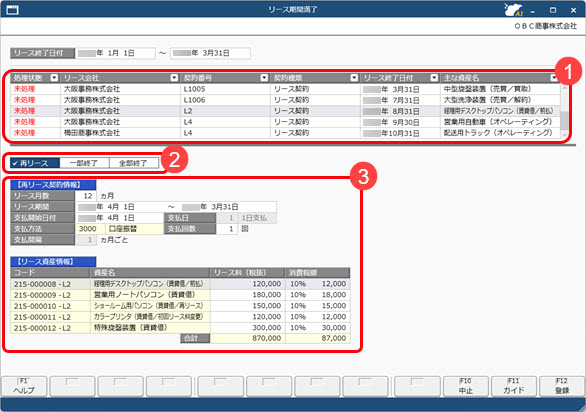Viewport: 586px width, 412px height.
Task: Open the 処理状態 column filter dropdown
Action: click(x=55, y=78)
